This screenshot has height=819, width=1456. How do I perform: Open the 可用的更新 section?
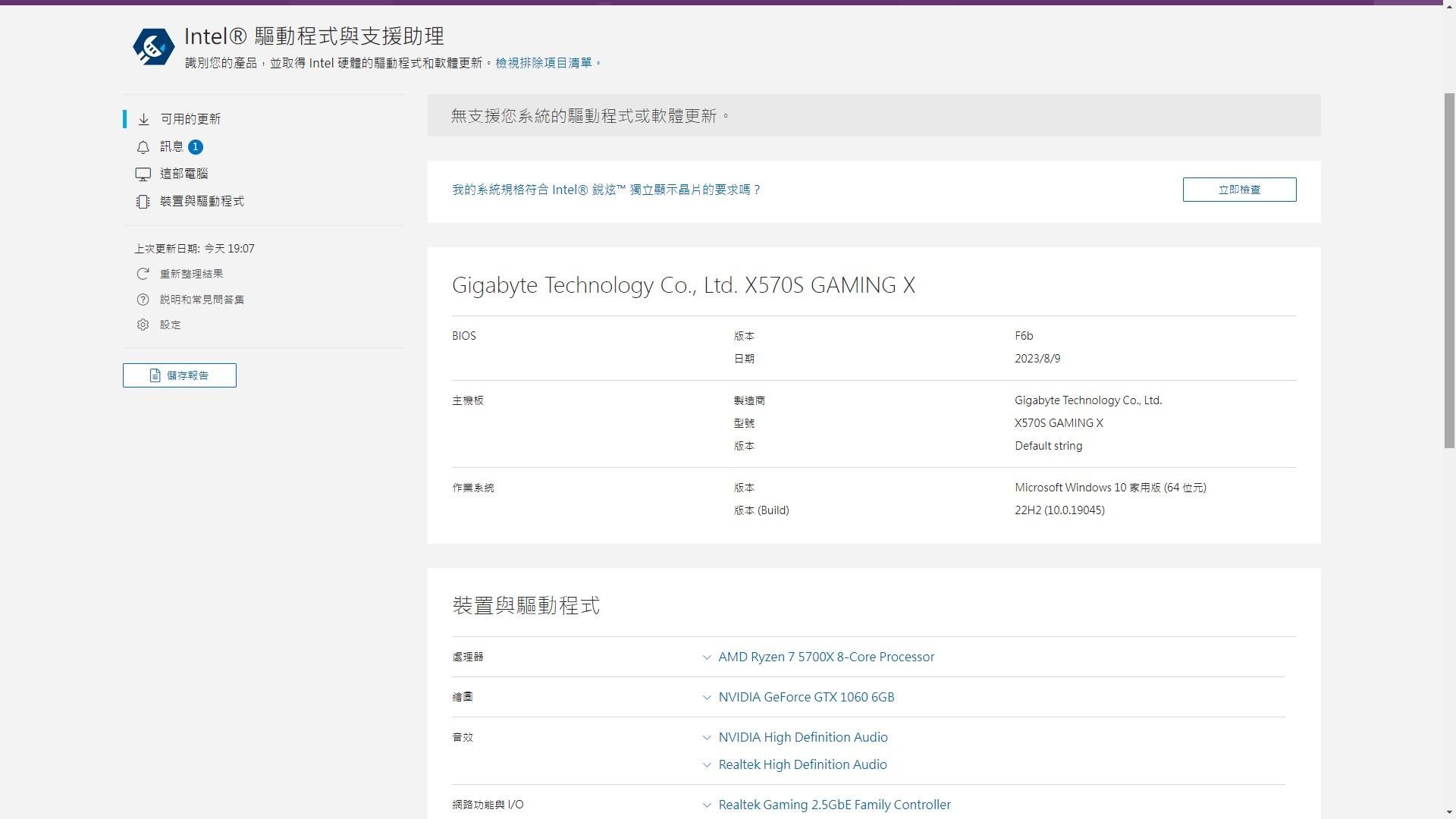pos(190,119)
